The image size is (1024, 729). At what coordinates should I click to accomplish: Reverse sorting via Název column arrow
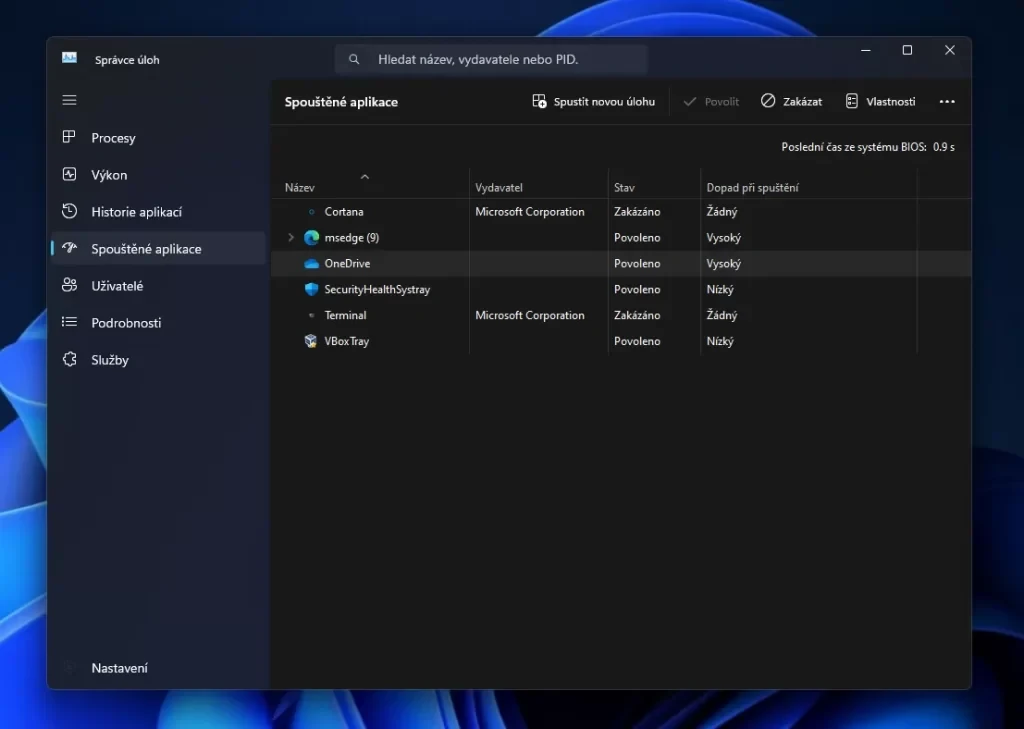point(364,177)
